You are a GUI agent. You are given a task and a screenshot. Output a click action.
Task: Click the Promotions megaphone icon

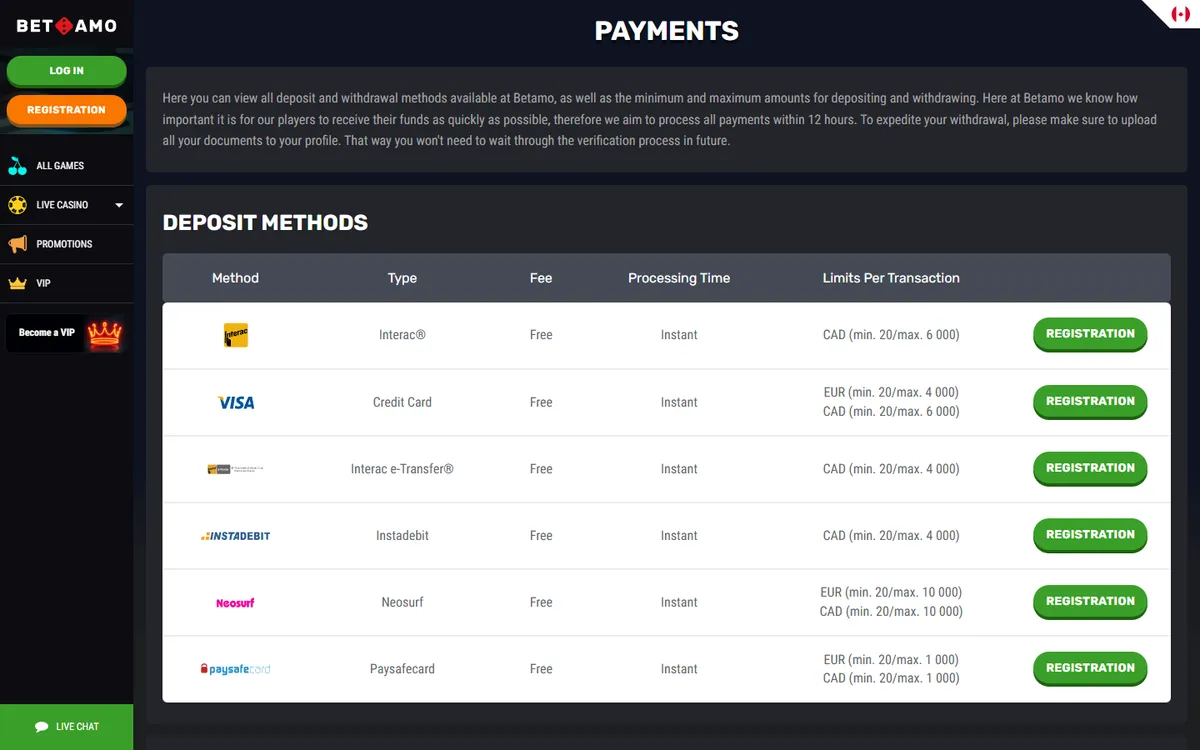17,244
